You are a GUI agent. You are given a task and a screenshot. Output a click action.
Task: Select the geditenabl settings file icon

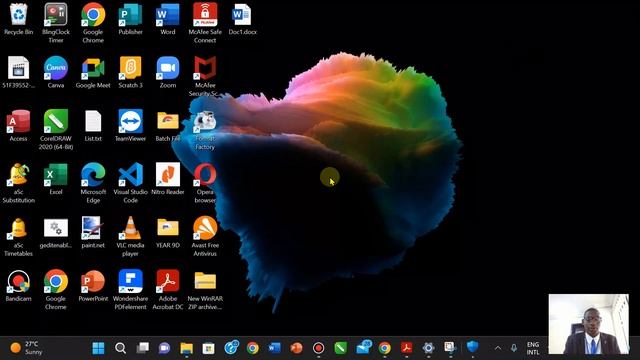(56, 233)
